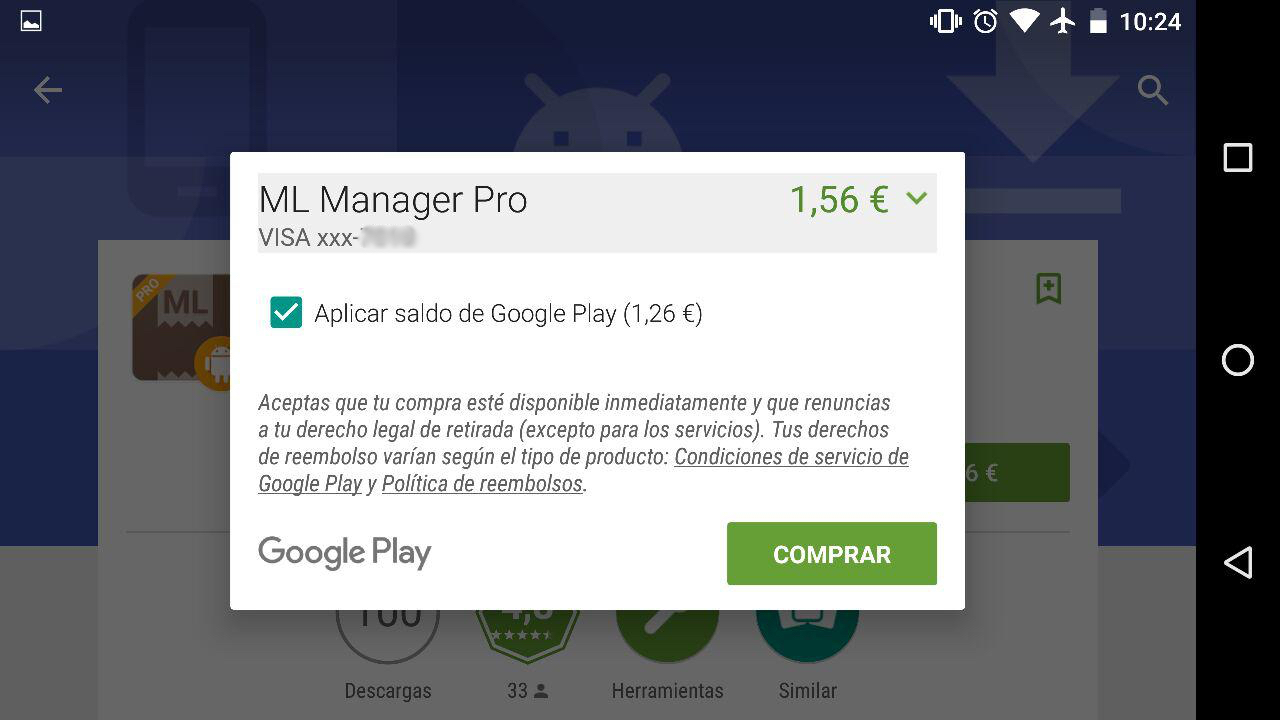Tap the green price button behind dialog
Screen dimensions: 1280x720
[x=1017, y=472]
